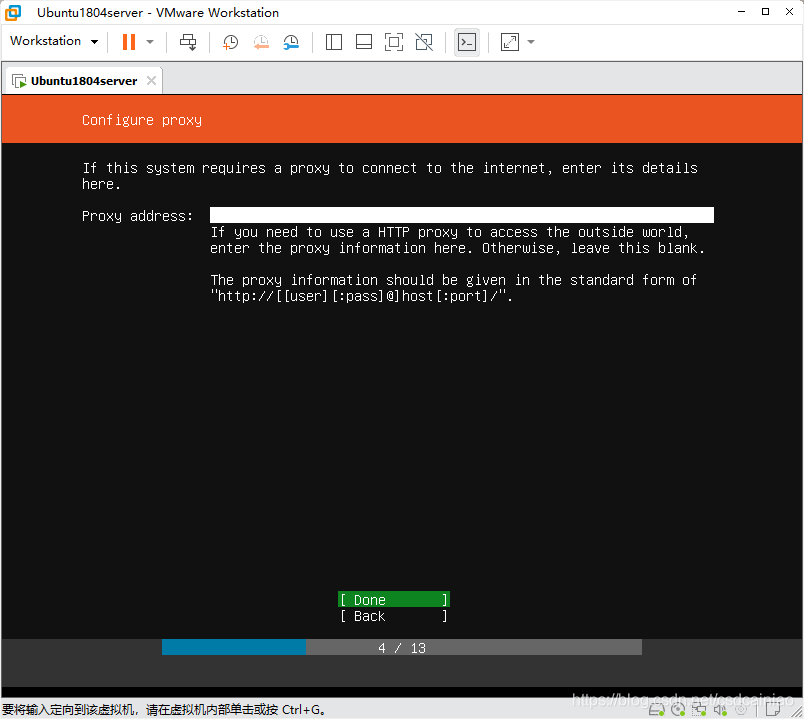Click the sound card status icon
Screen dimensions: 804x719
[x=720, y=710]
